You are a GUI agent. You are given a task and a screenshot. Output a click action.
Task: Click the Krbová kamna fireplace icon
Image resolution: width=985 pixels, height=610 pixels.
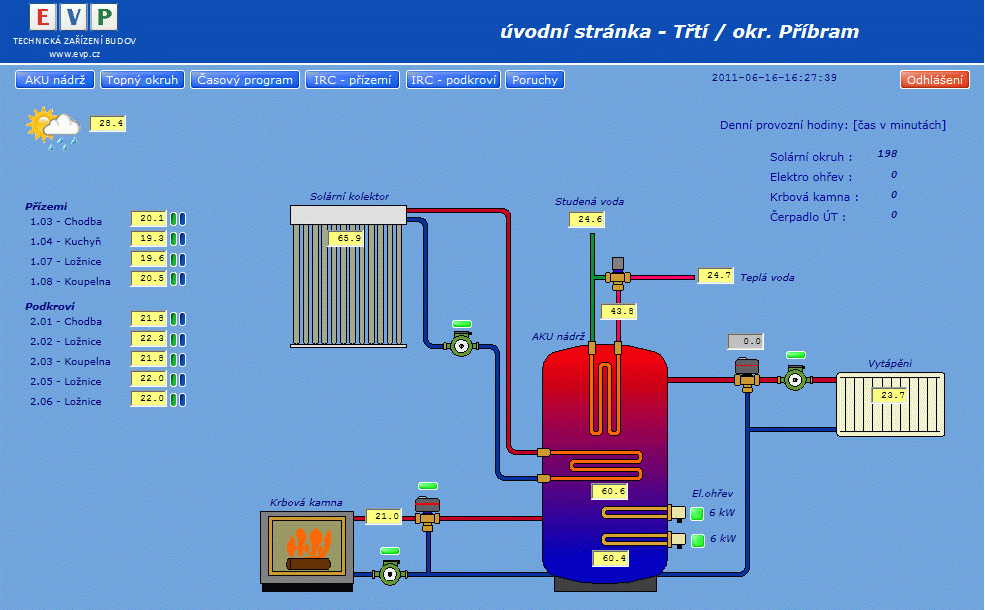tap(306, 547)
